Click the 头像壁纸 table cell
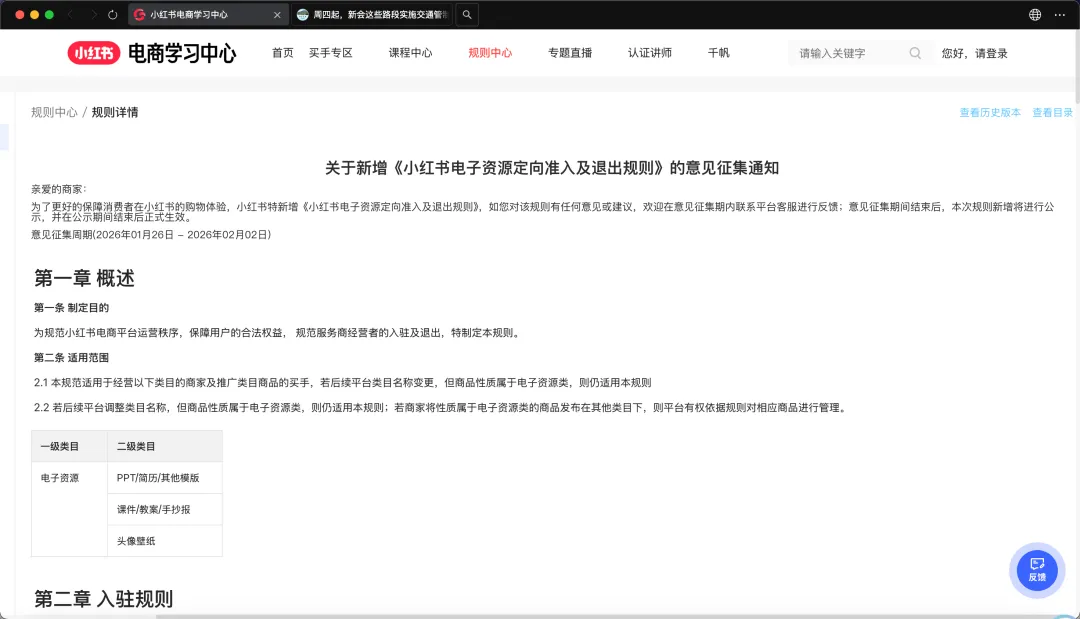This screenshot has width=1080, height=619. click(165, 541)
